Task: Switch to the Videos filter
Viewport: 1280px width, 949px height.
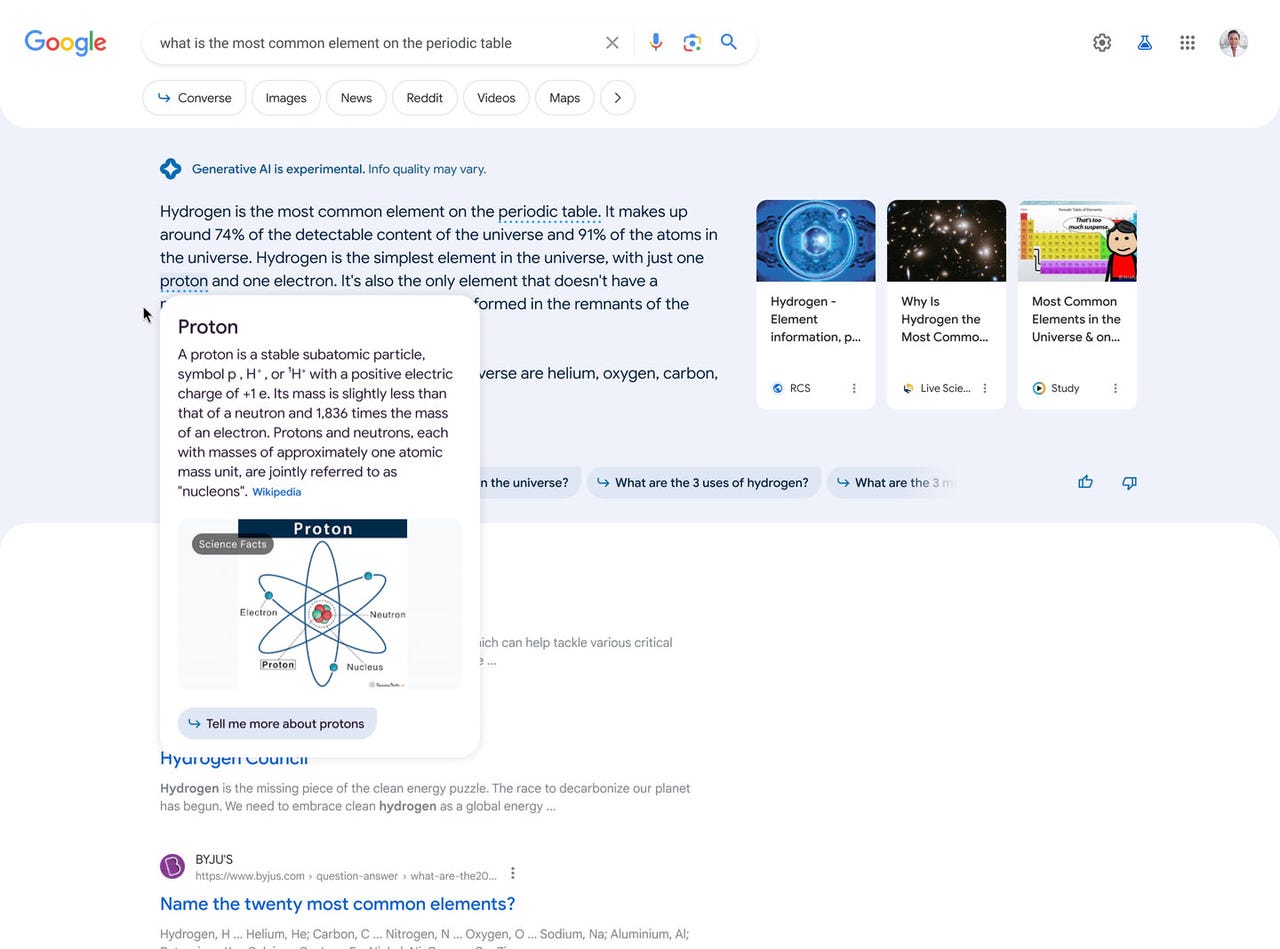Action: click(x=496, y=98)
